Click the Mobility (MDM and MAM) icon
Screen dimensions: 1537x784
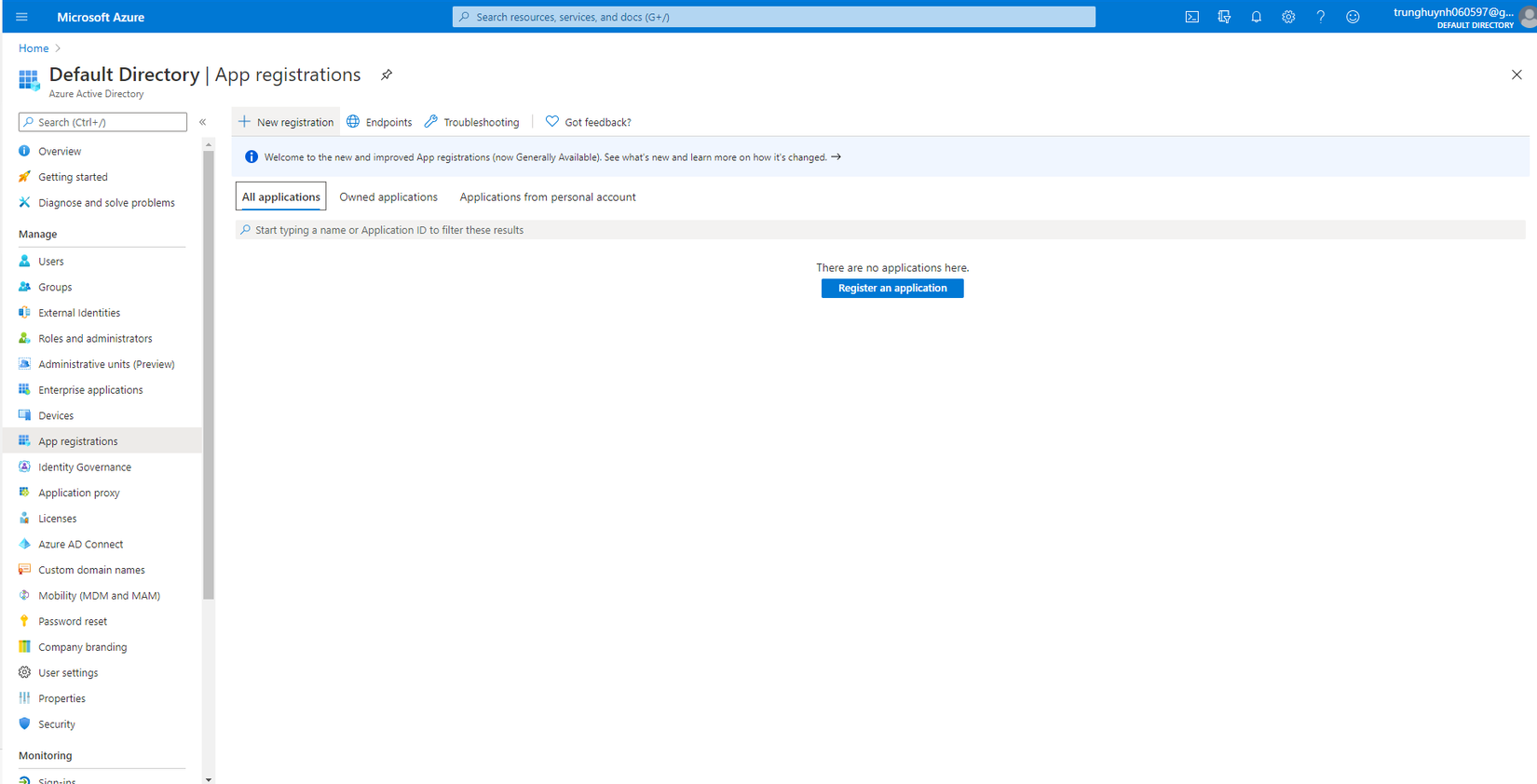coord(24,596)
